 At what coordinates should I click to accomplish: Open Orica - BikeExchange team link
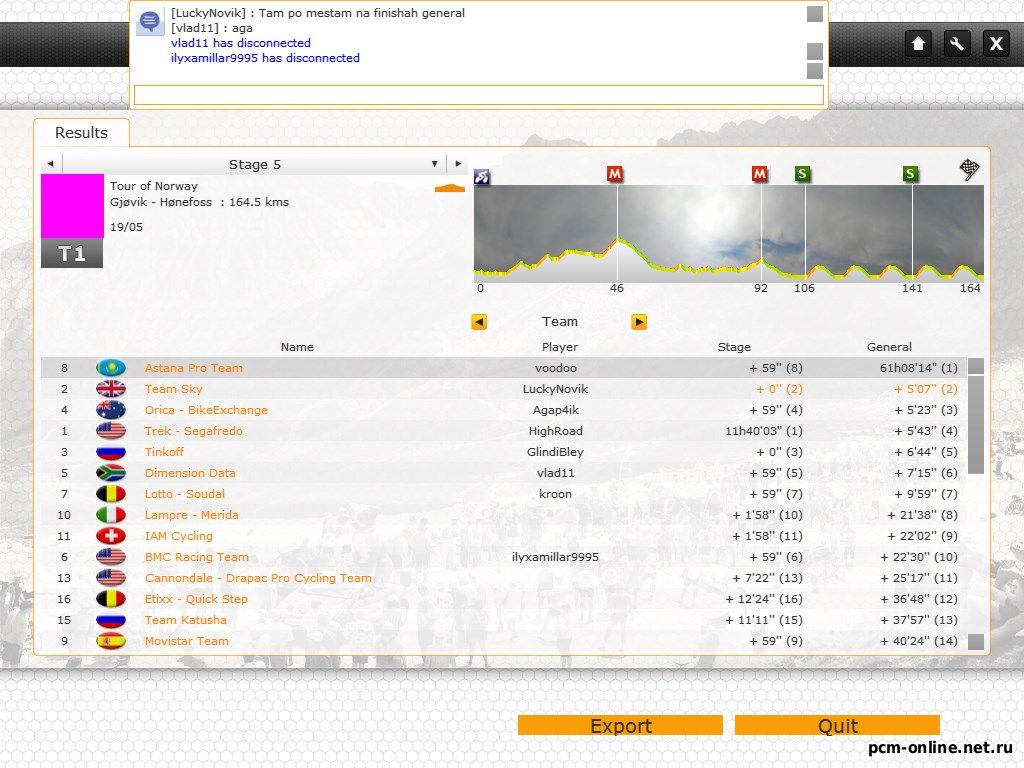point(206,409)
